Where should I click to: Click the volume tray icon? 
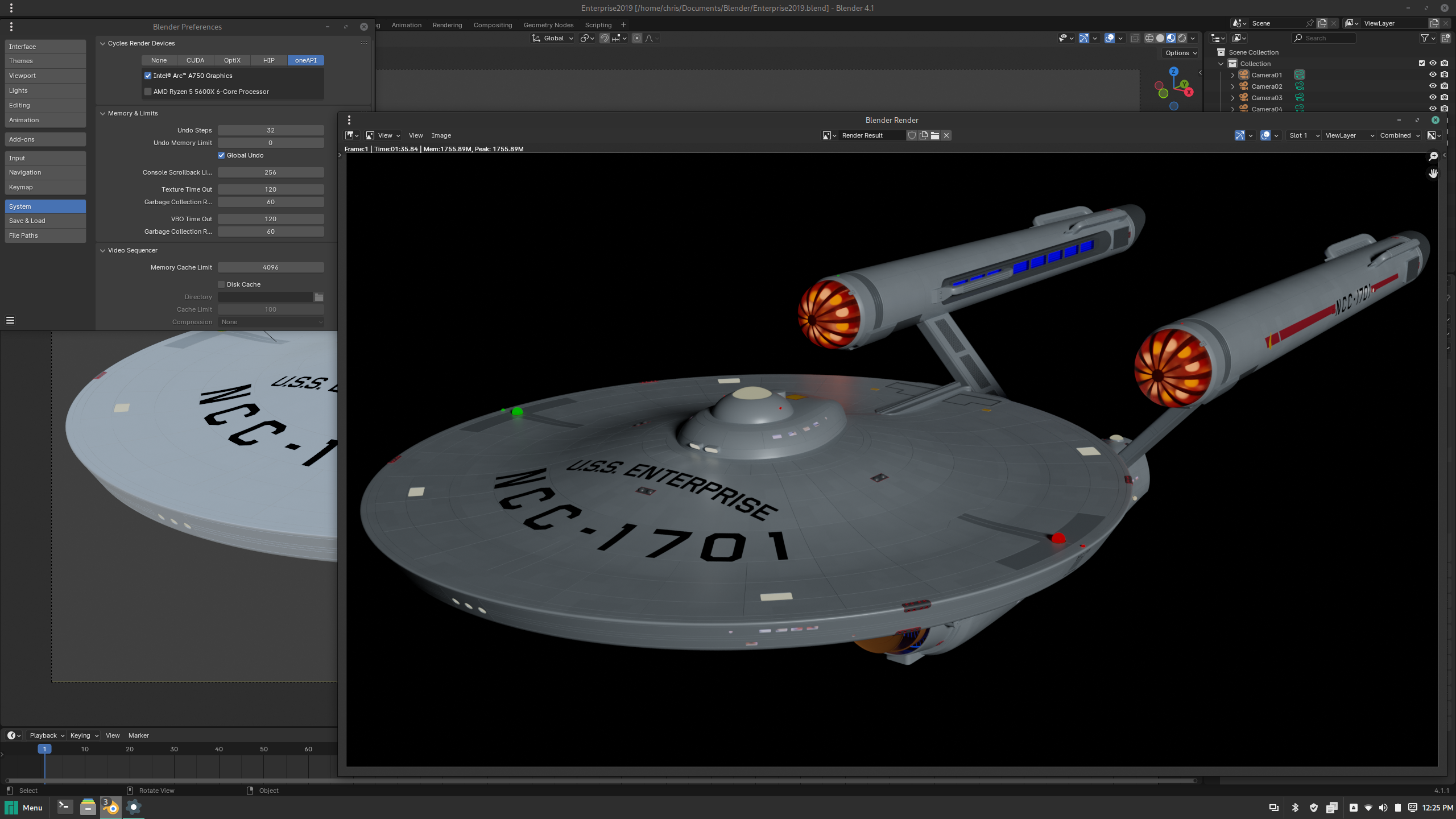pyautogui.click(x=1383, y=808)
